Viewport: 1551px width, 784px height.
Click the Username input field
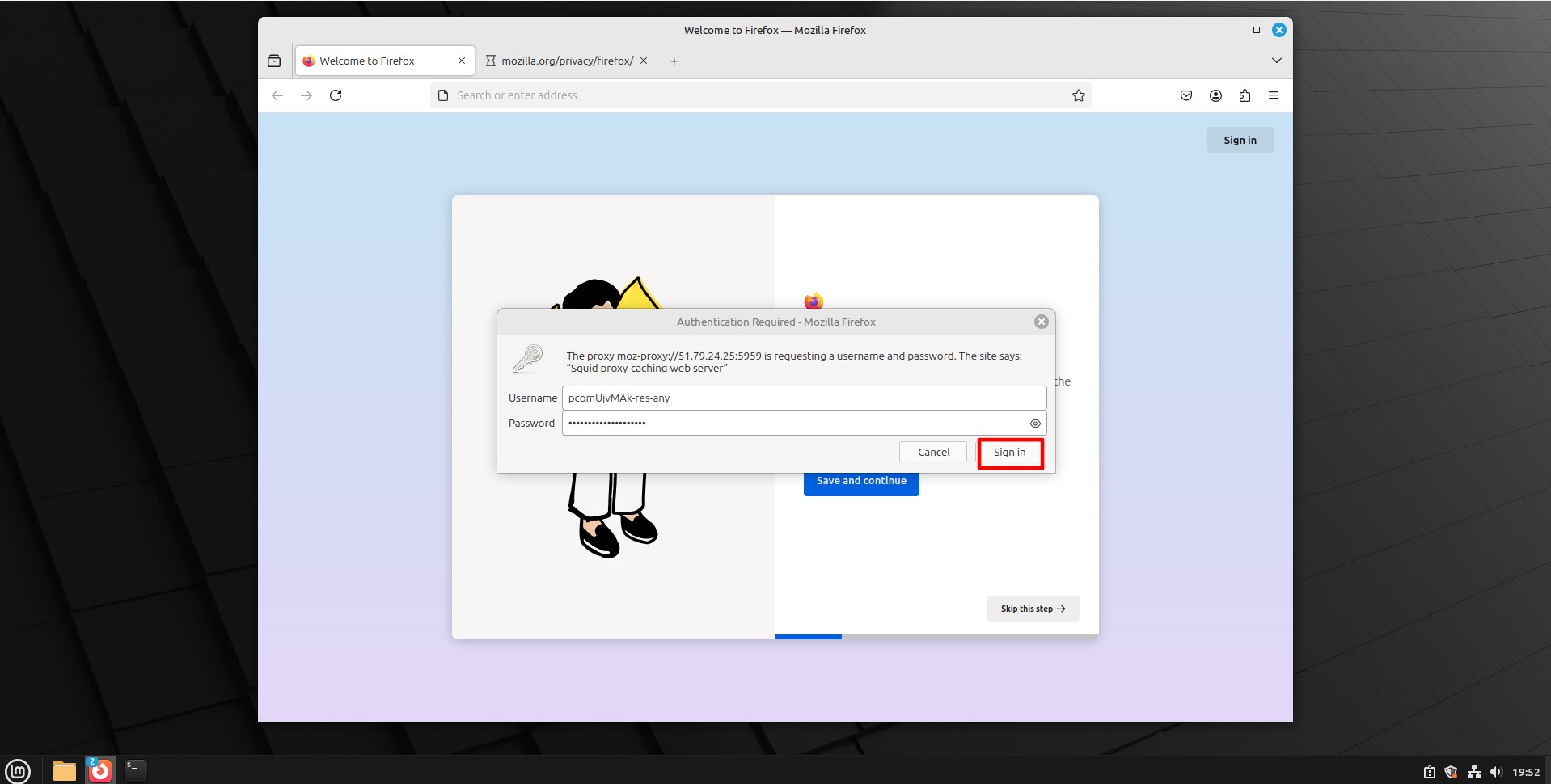(804, 398)
